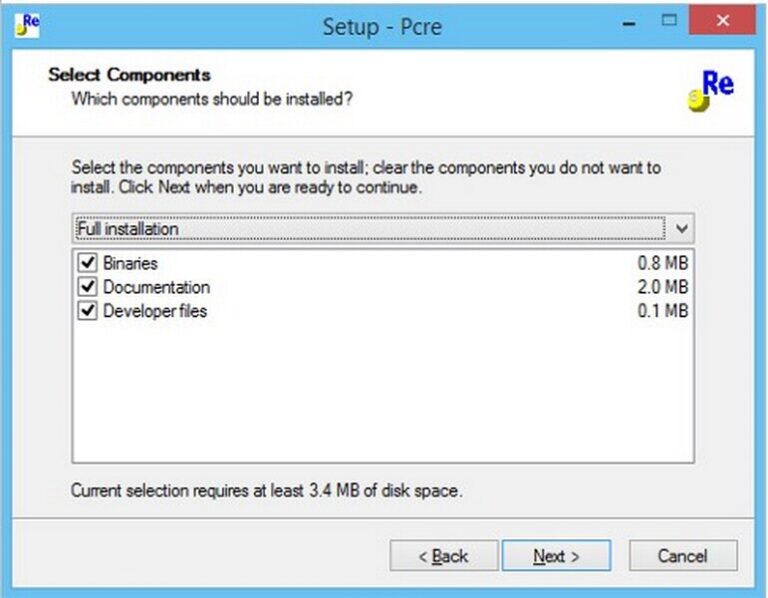768x598 pixels.
Task: Uncheck the Binaries checkbox
Action: 87,263
